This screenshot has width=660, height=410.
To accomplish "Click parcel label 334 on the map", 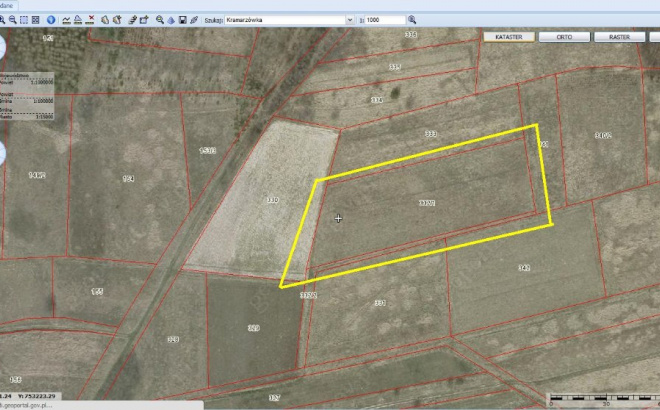I will coord(377,100).
